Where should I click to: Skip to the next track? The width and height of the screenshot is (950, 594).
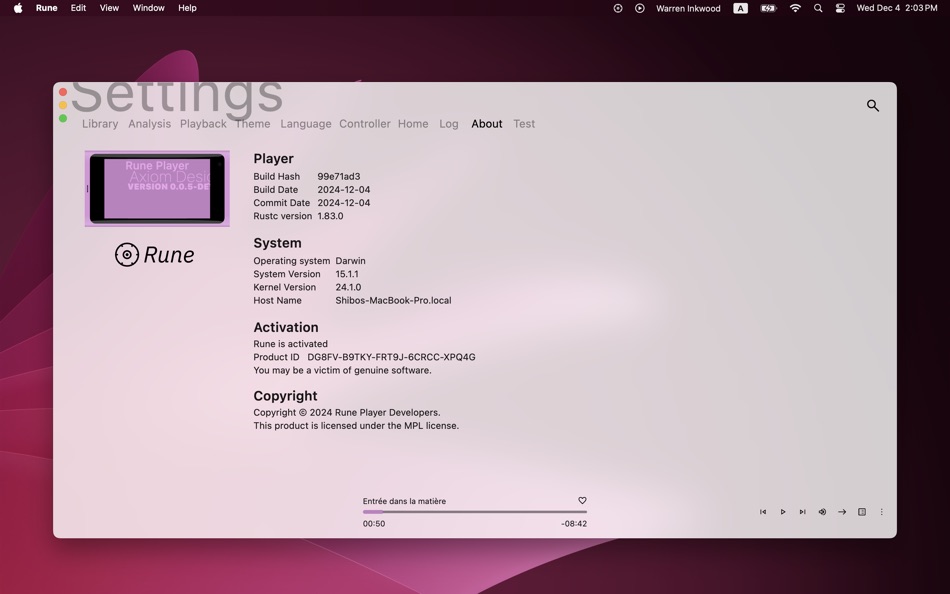tap(802, 511)
